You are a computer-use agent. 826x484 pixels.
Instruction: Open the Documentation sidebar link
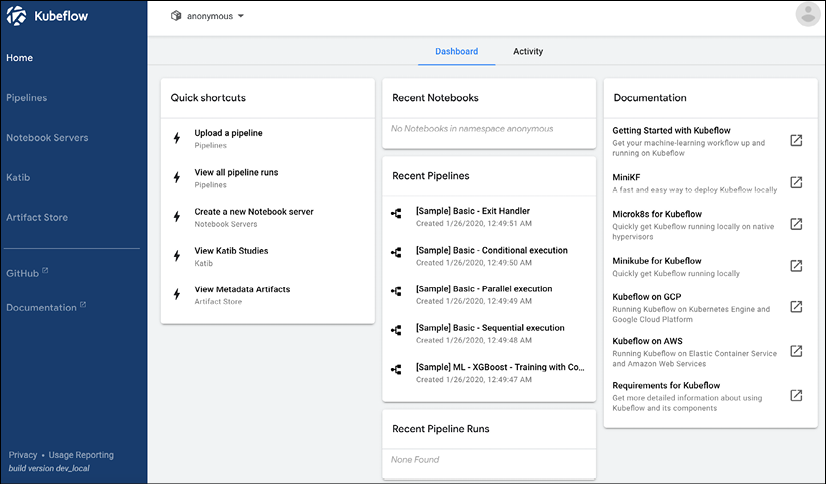[41, 308]
